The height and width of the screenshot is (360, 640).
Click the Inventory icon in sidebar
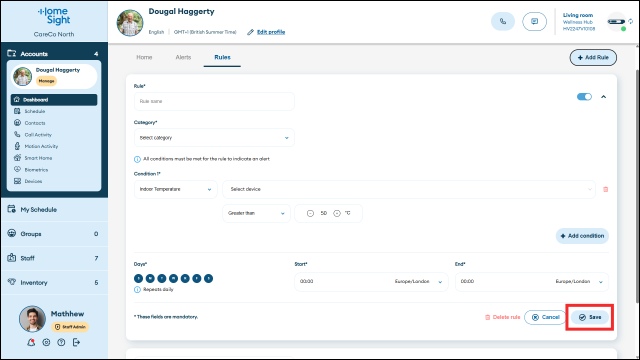11,282
